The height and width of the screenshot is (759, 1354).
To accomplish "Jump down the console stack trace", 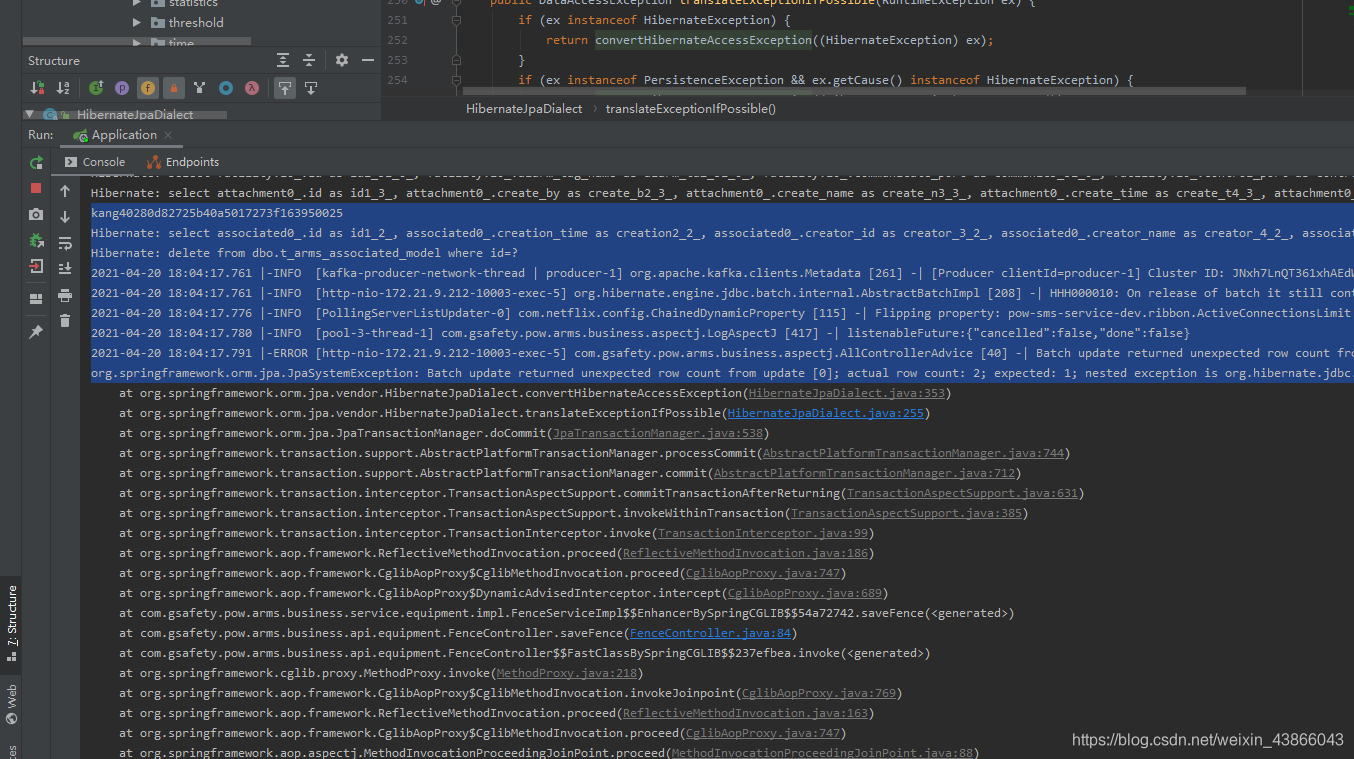I will [x=65, y=217].
